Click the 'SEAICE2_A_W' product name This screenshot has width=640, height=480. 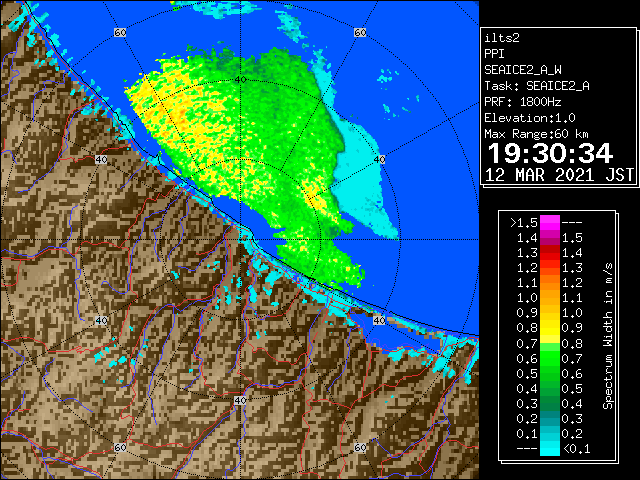click(x=523, y=70)
